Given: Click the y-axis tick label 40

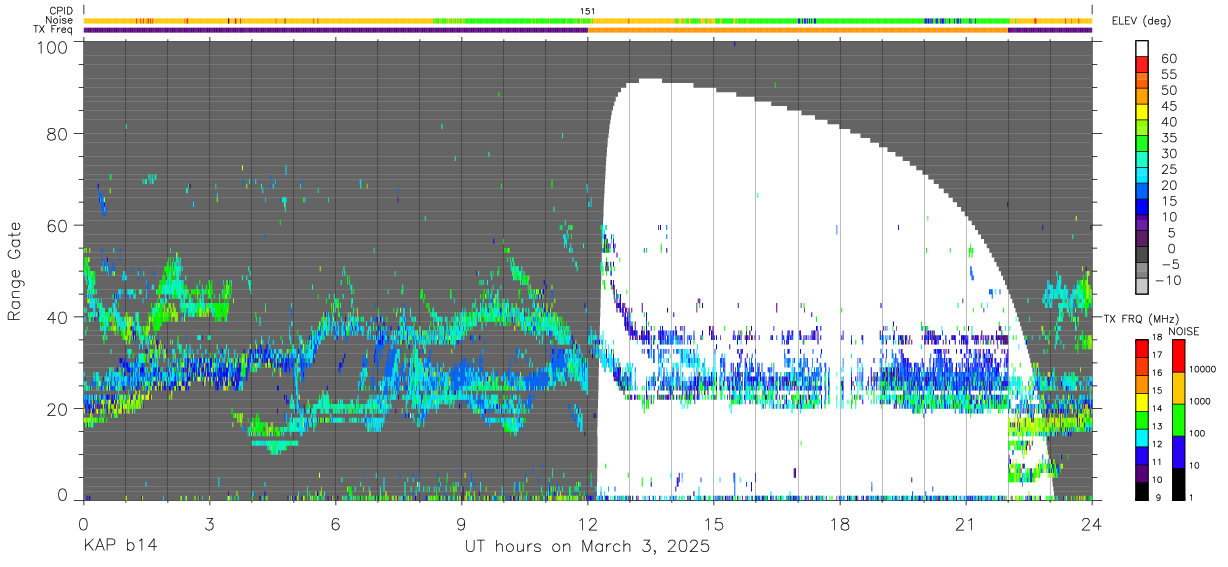Looking at the screenshot, I should click(x=57, y=317).
